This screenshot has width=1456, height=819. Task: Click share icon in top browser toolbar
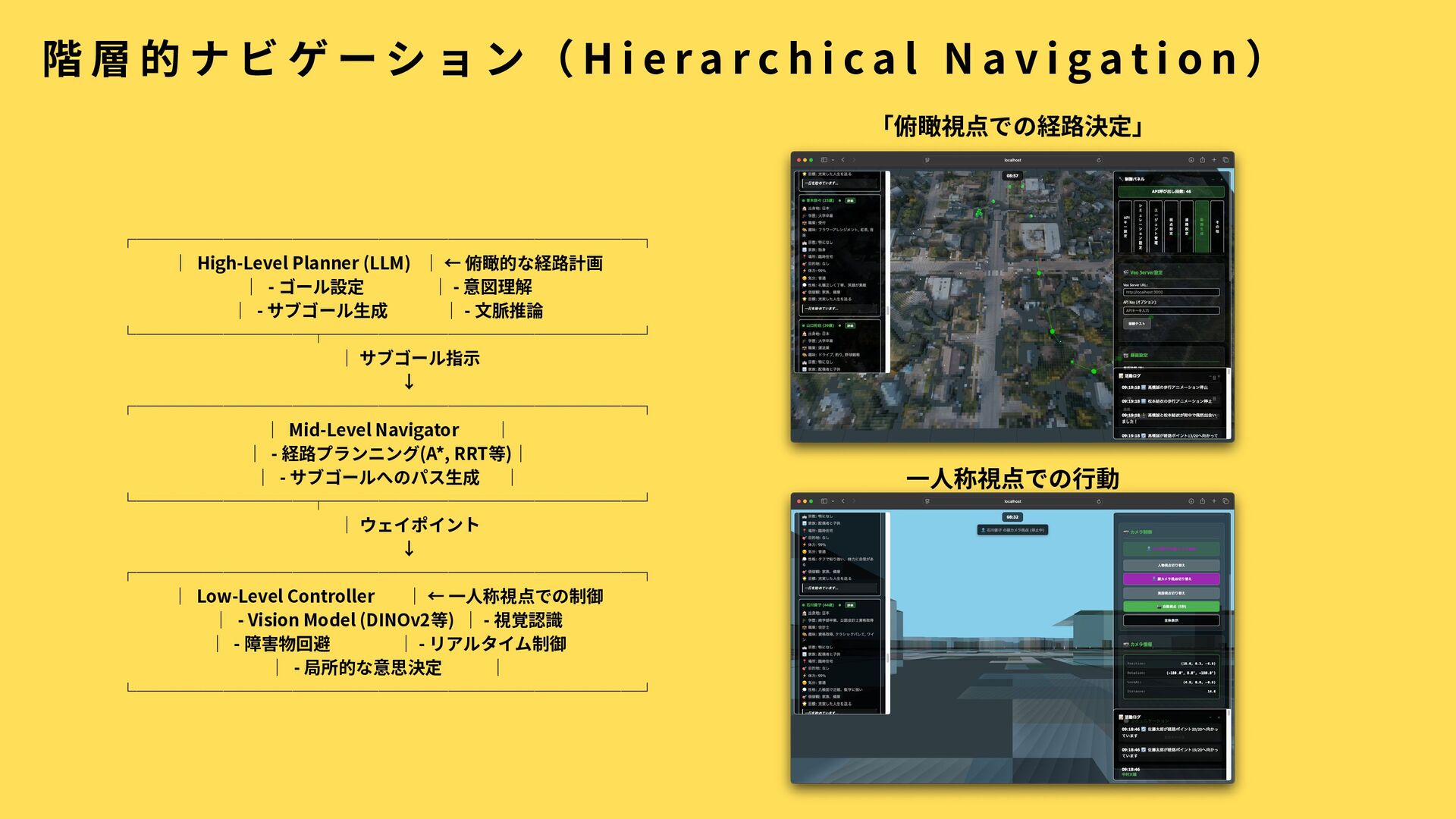click(x=1202, y=160)
